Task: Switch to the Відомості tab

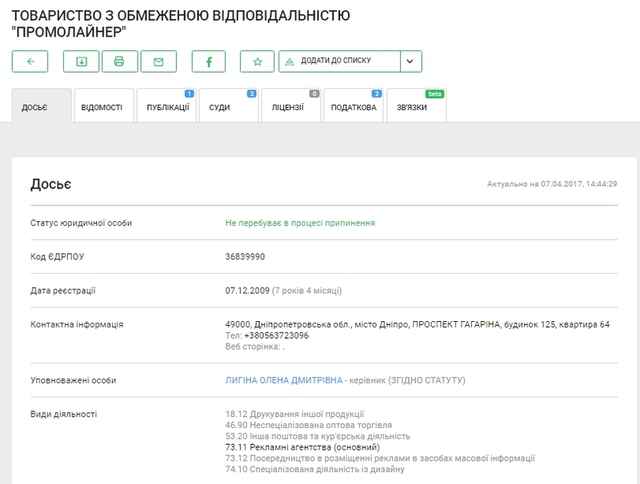Action: coord(102,108)
